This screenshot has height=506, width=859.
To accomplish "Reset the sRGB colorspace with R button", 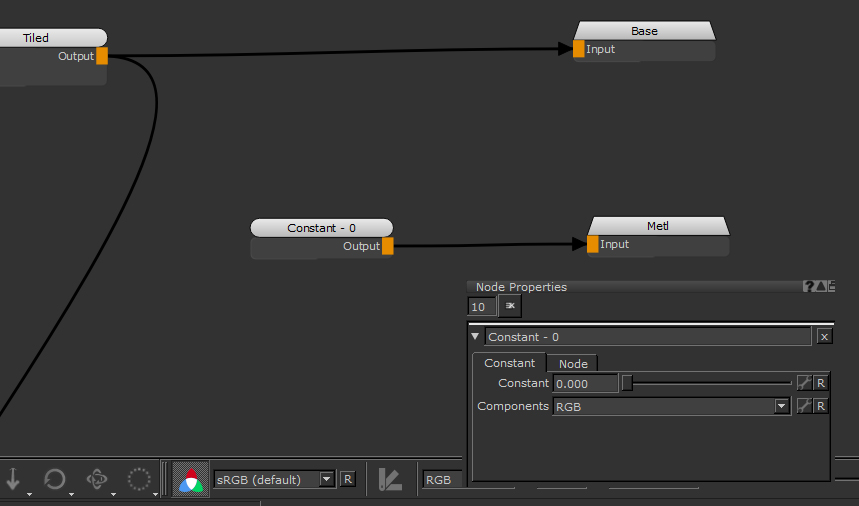I will [x=347, y=479].
